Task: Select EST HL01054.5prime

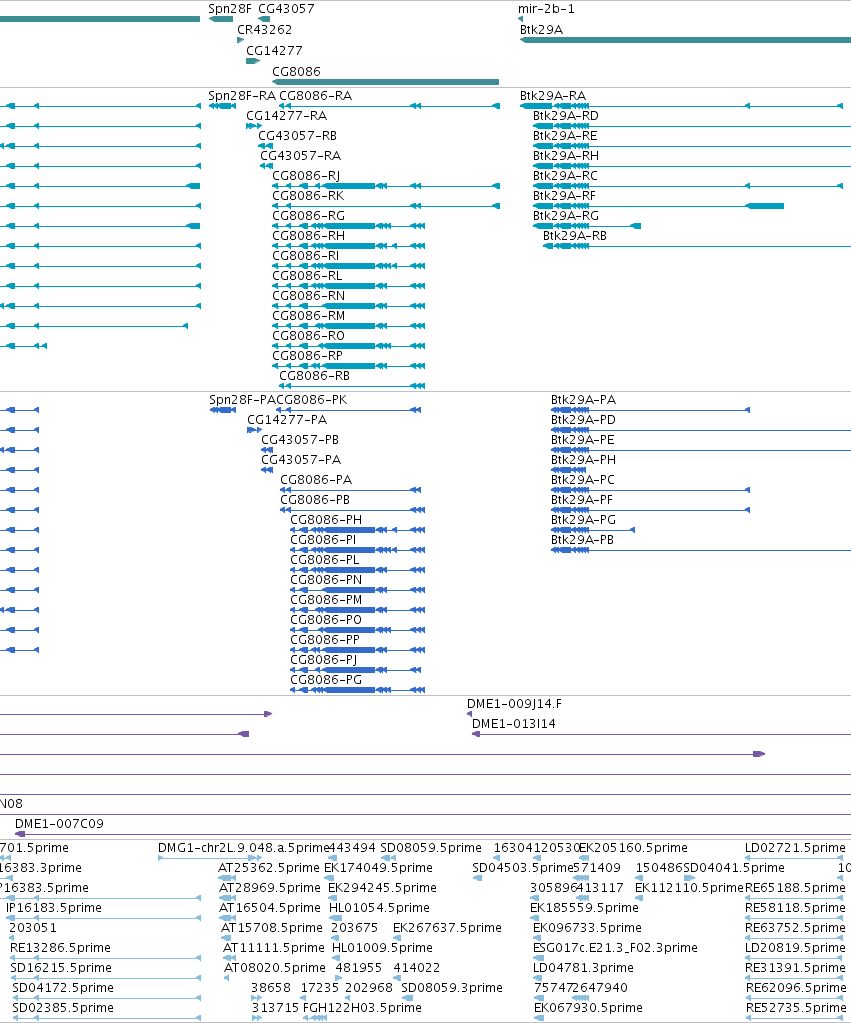Action: (x=379, y=908)
